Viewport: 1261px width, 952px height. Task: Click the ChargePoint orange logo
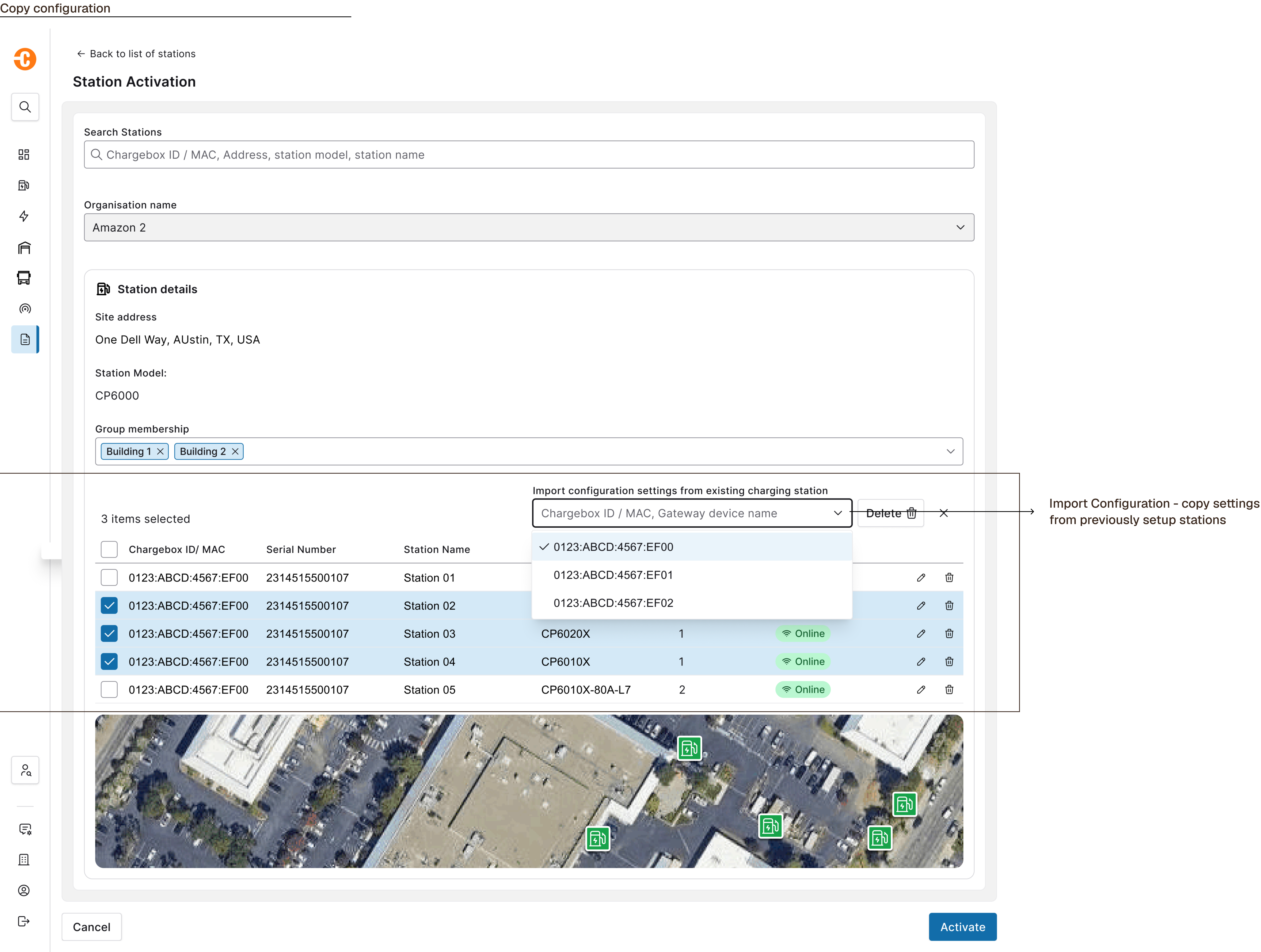coord(25,59)
